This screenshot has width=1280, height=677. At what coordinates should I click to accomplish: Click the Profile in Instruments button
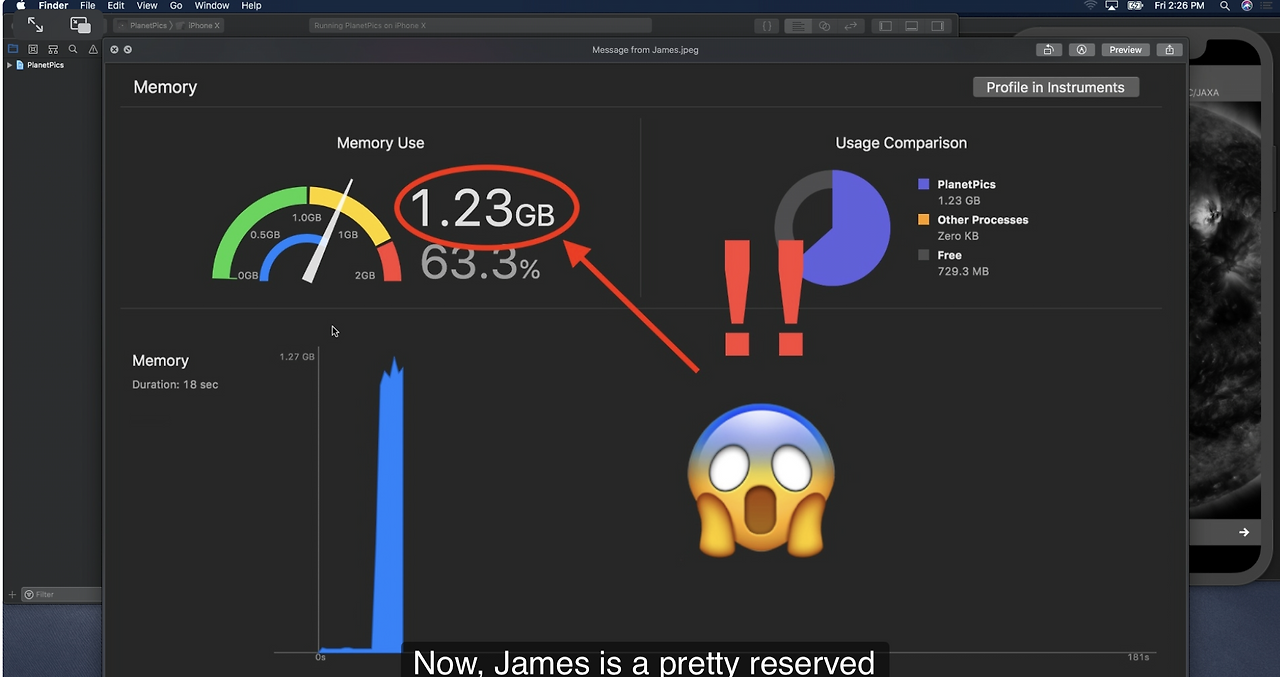1056,87
